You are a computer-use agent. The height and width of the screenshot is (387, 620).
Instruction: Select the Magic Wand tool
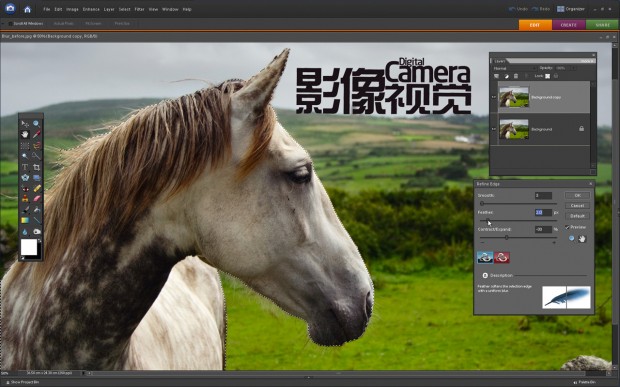(x=36, y=156)
